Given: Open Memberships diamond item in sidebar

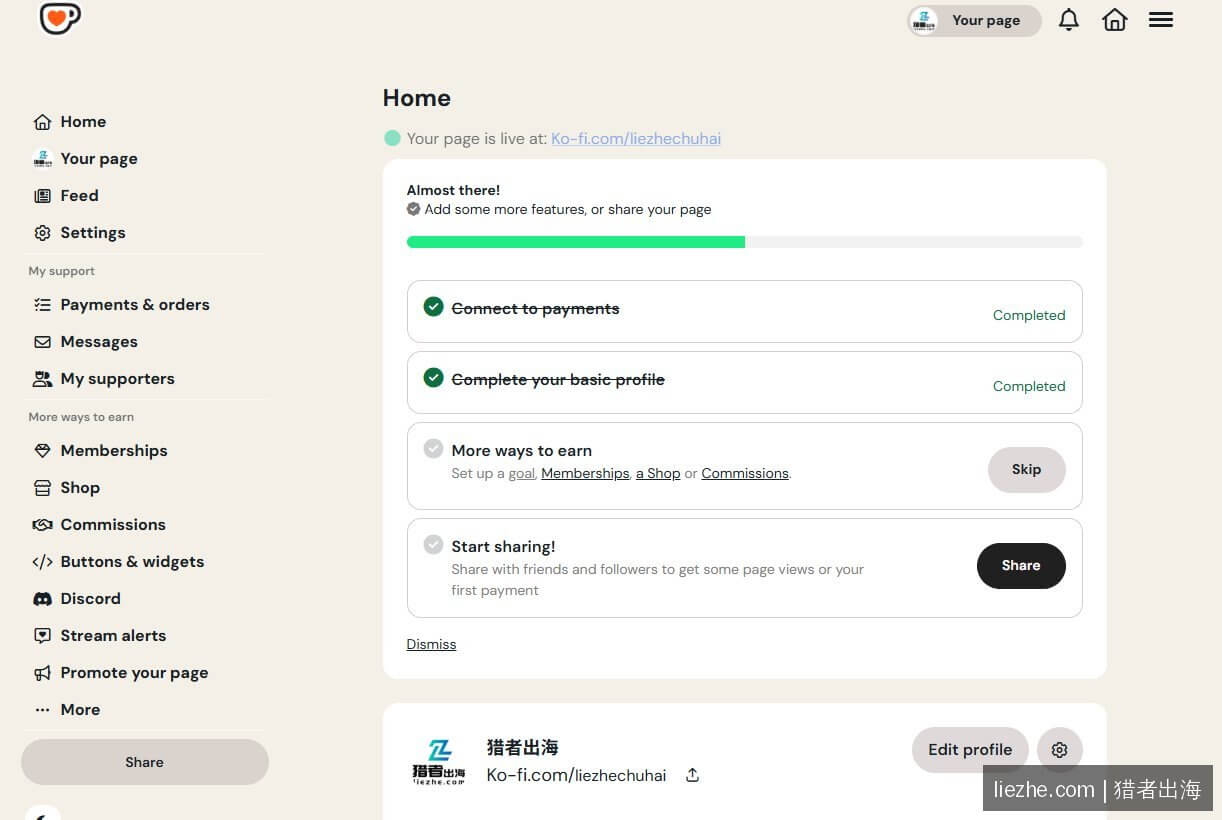Looking at the screenshot, I should pos(100,450).
